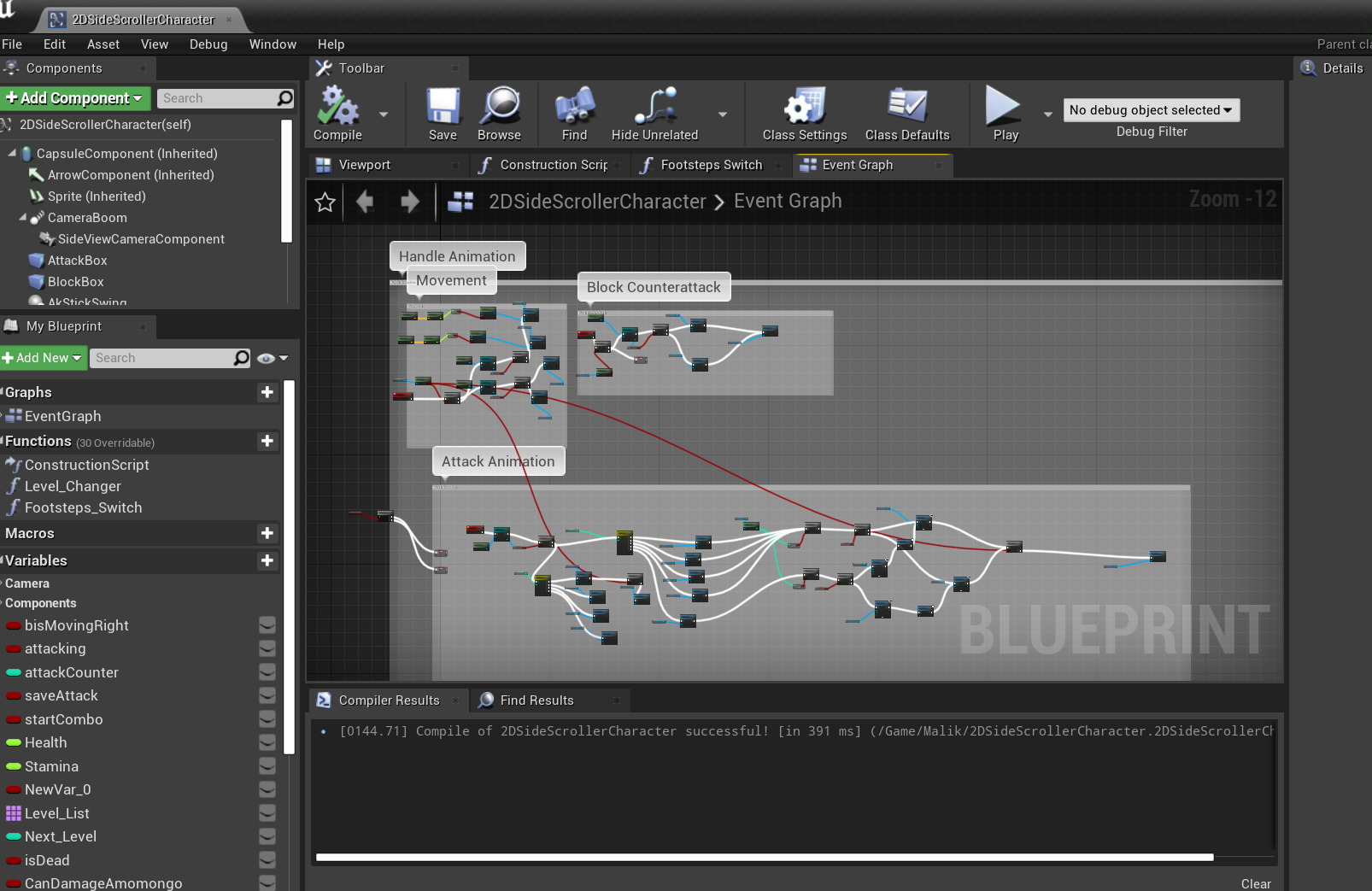Open the Find tool
Screen dimensions: 1372x891
(x=572, y=114)
